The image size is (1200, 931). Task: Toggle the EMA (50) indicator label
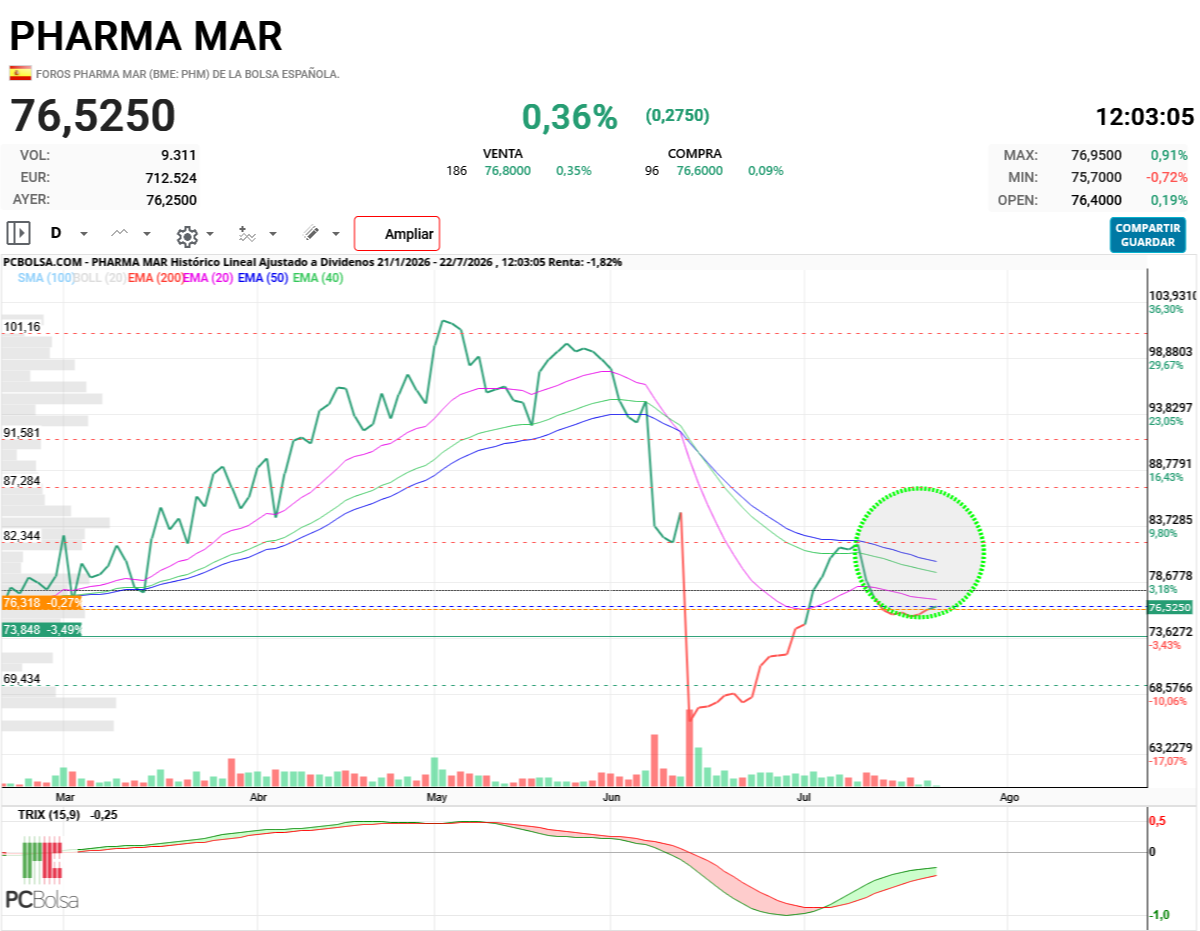click(263, 278)
